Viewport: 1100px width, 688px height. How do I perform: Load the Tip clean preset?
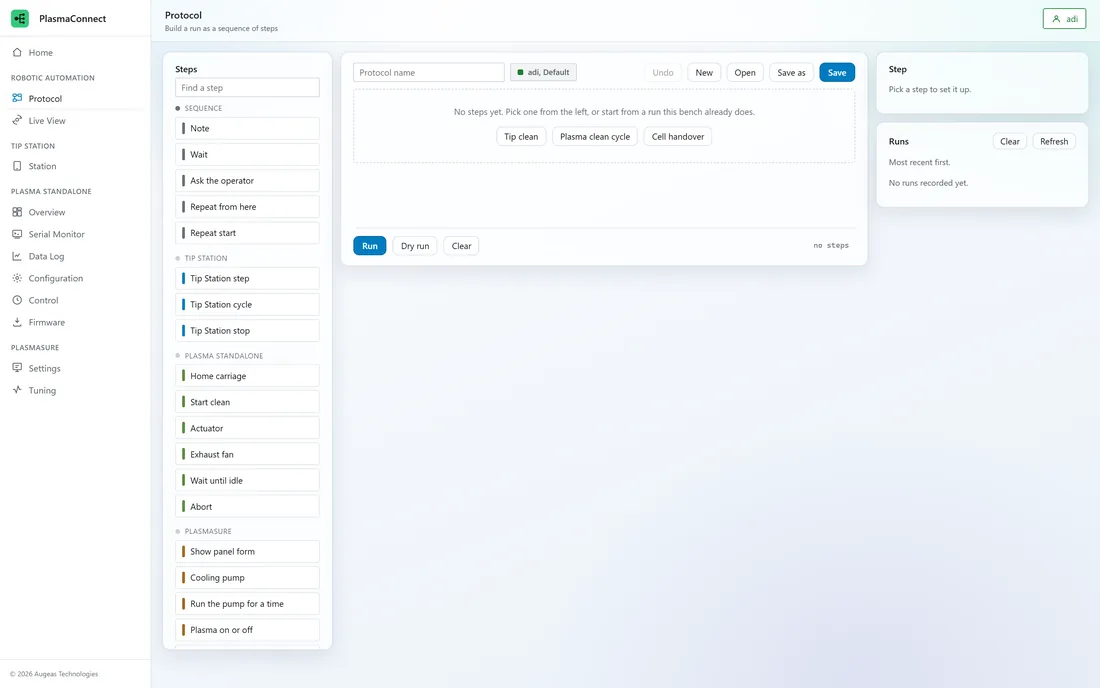coord(521,137)
